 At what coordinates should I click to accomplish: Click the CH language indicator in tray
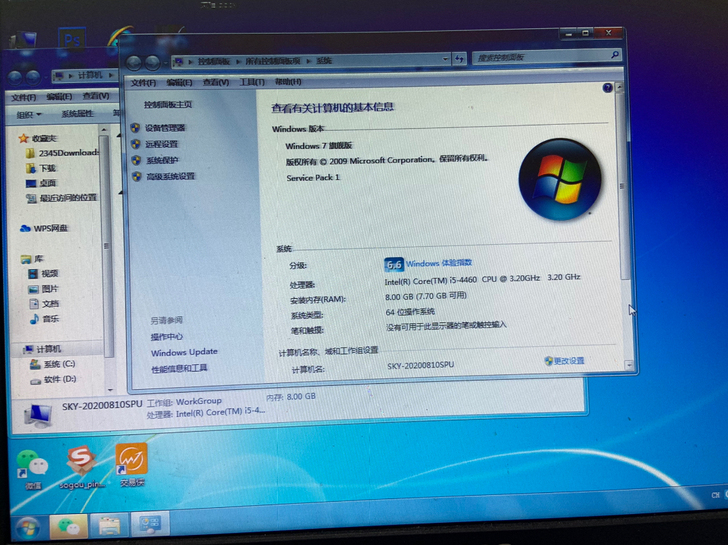pos(715,495)
